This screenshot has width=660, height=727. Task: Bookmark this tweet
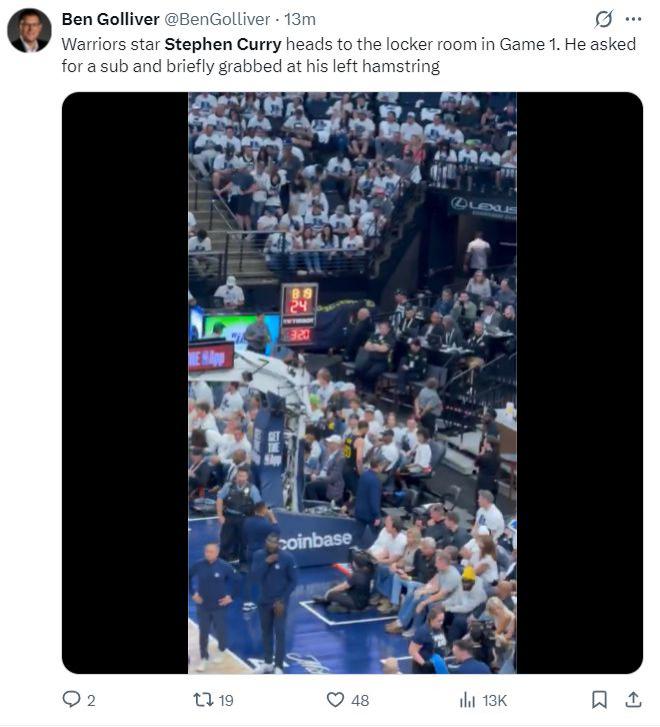pyautogui.click(x=599, y=699)
